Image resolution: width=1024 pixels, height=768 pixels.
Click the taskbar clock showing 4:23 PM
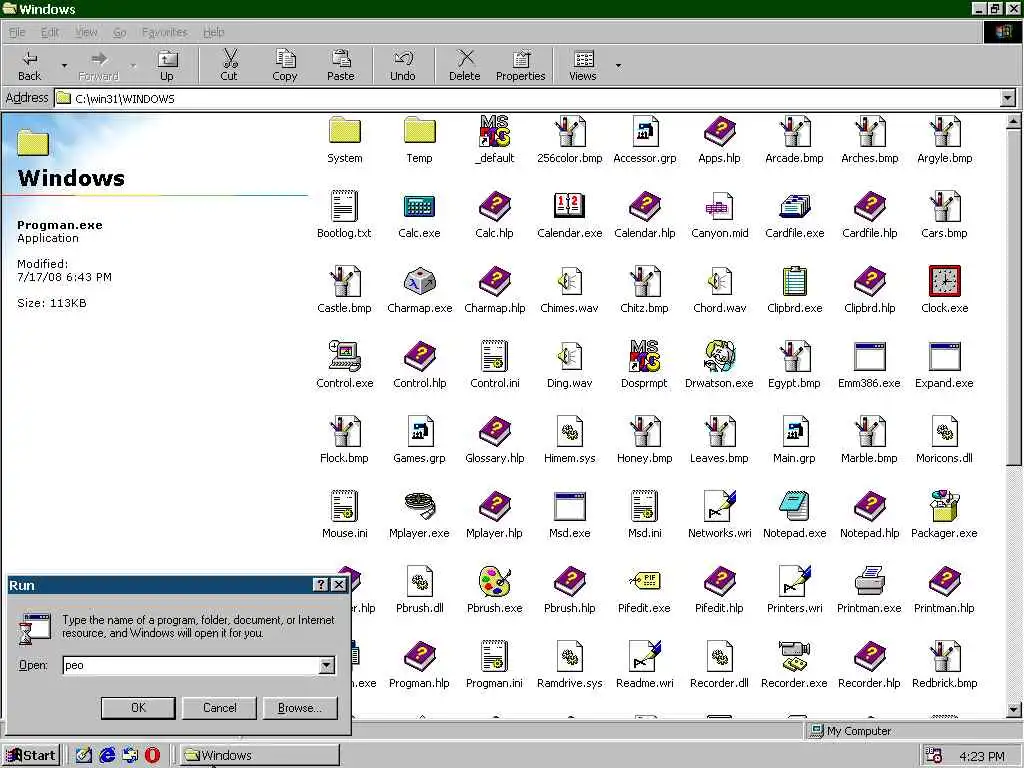click(982, 756)
